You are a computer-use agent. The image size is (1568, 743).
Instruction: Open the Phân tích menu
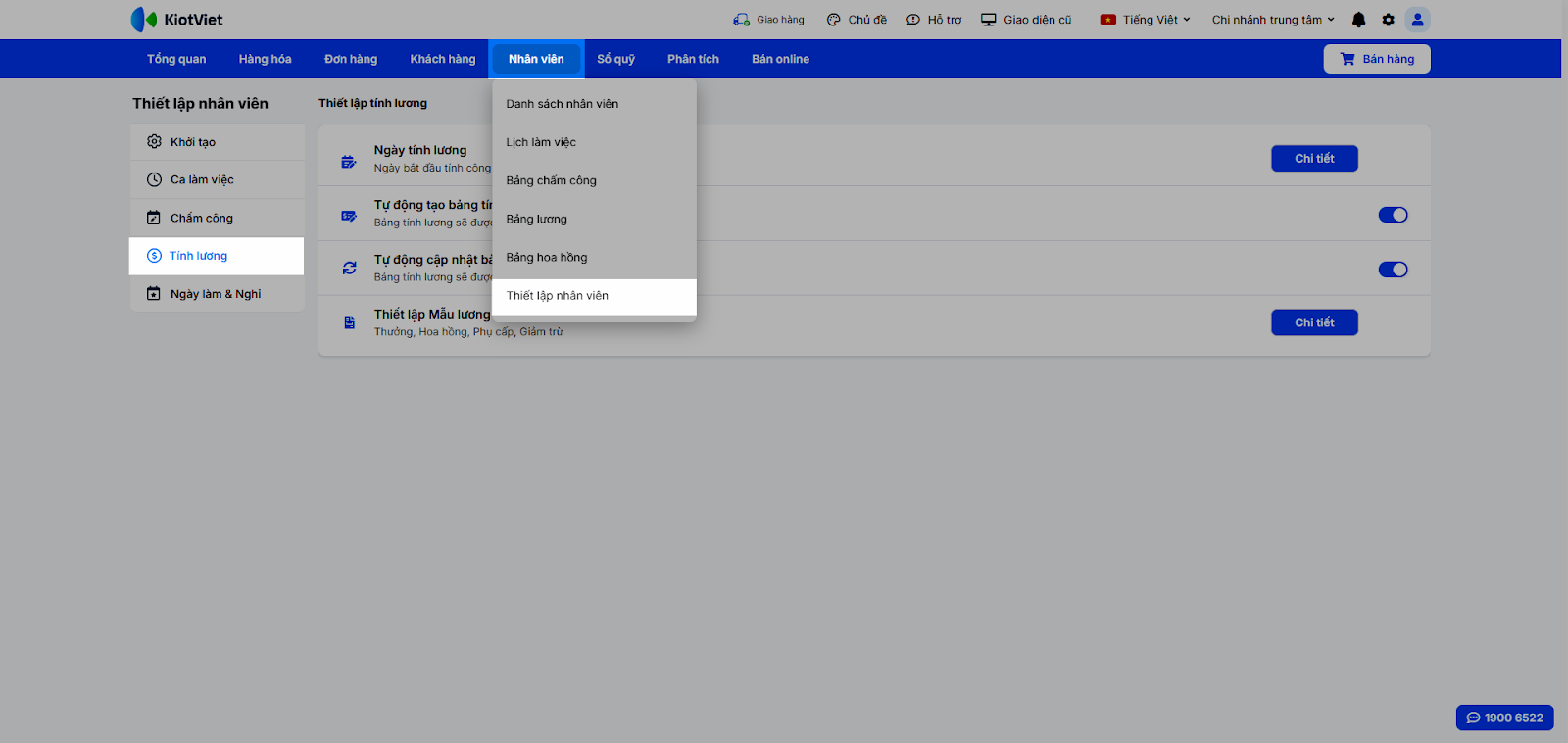tap(693, 59)
